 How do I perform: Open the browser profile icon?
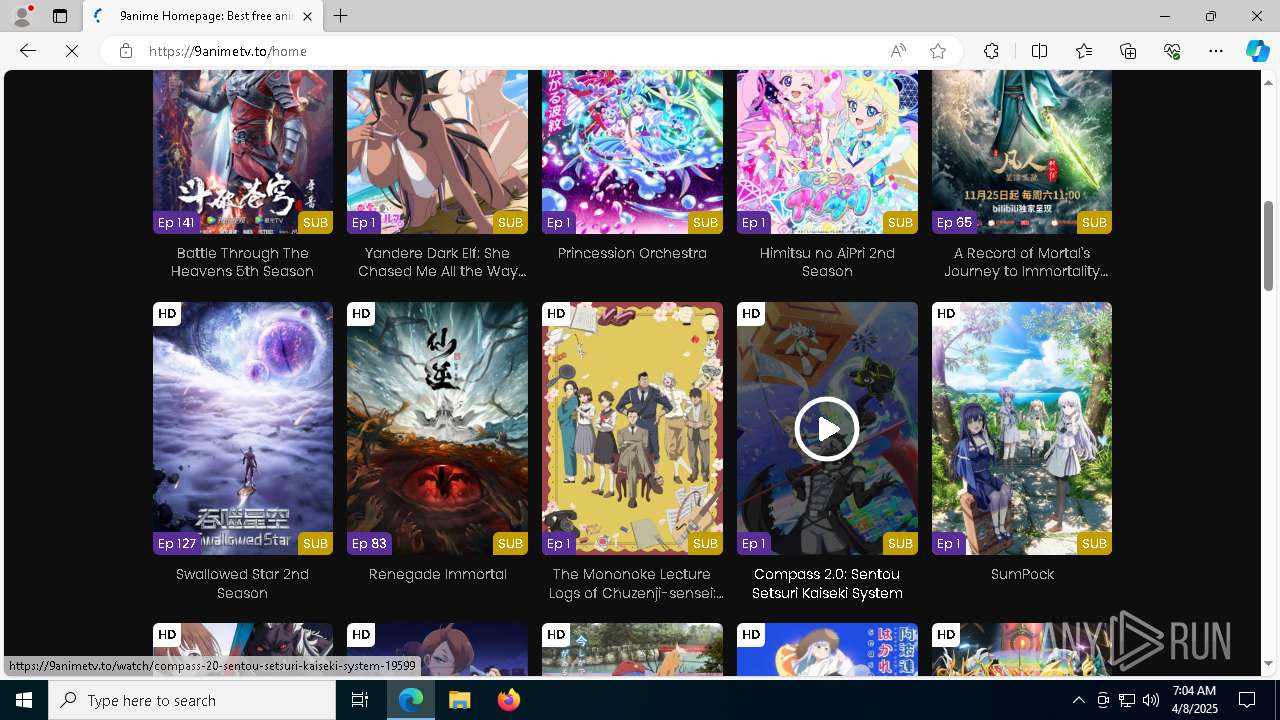click(x=21, y=16)
